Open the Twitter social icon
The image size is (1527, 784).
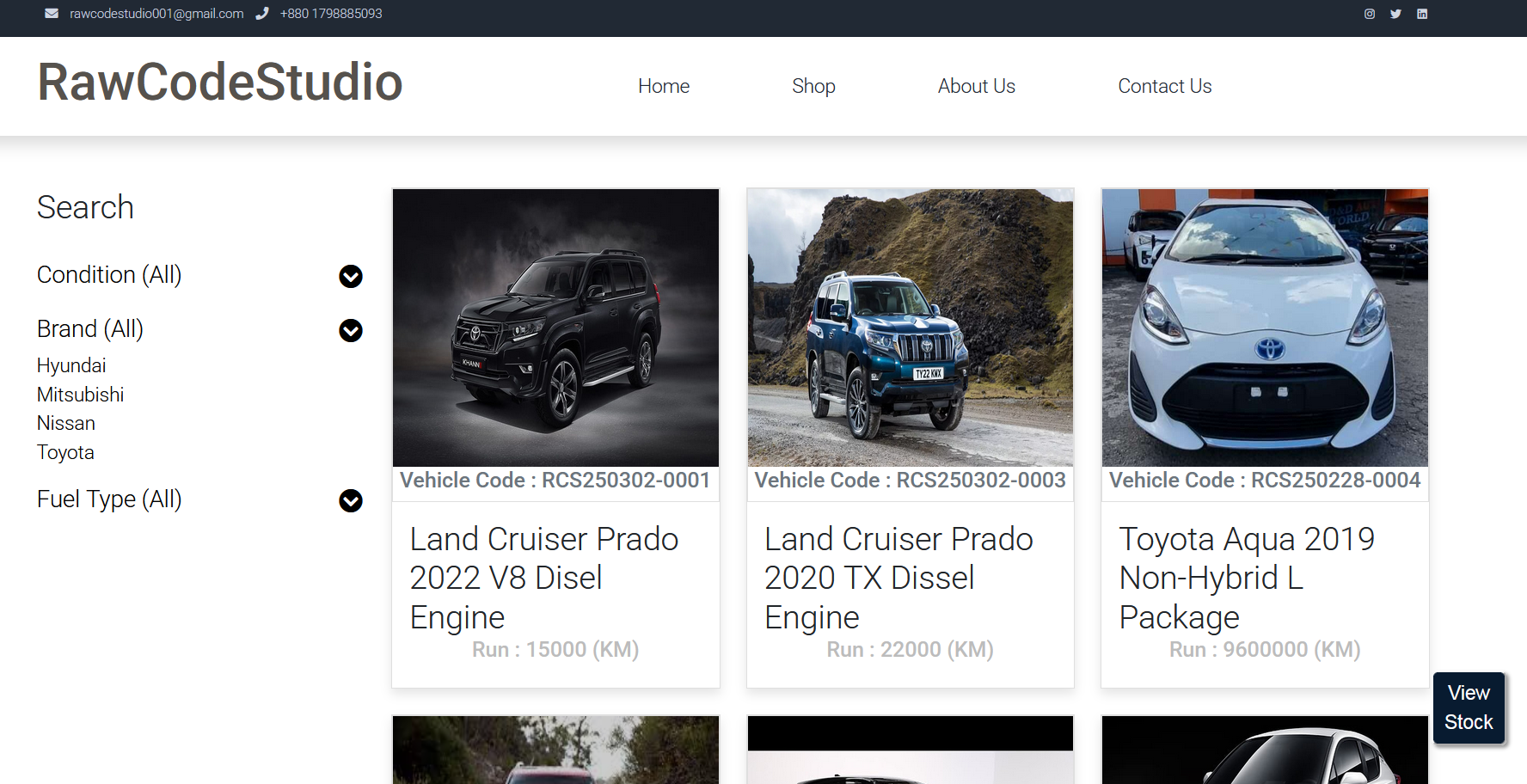coord(1395,14)
